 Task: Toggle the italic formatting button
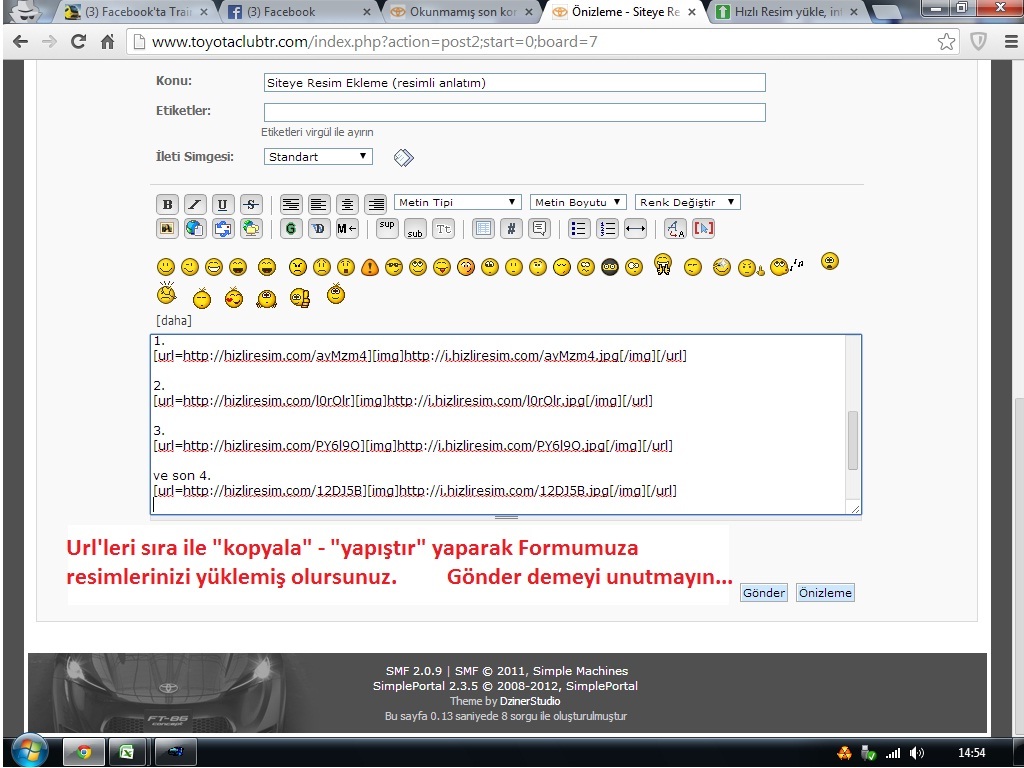[195, 203]
